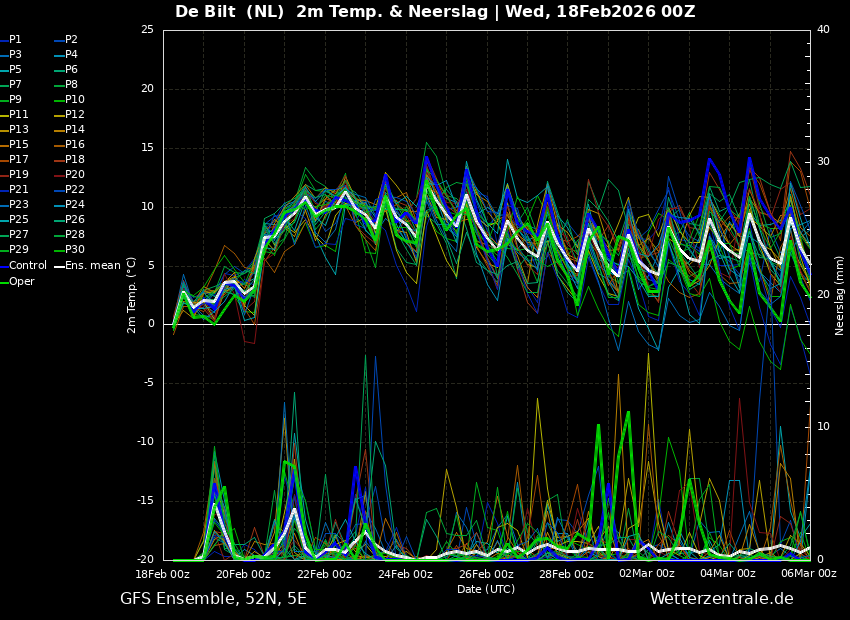
Task: Click the 24Feb 00z date tick label
Action: pyautogui.click(x=405, y=574)
